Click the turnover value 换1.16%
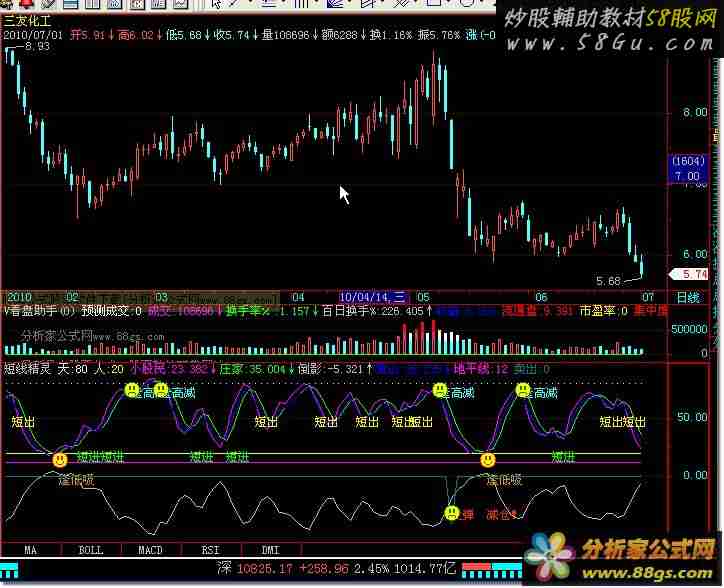Screen dimensions: 724x588 391,35
